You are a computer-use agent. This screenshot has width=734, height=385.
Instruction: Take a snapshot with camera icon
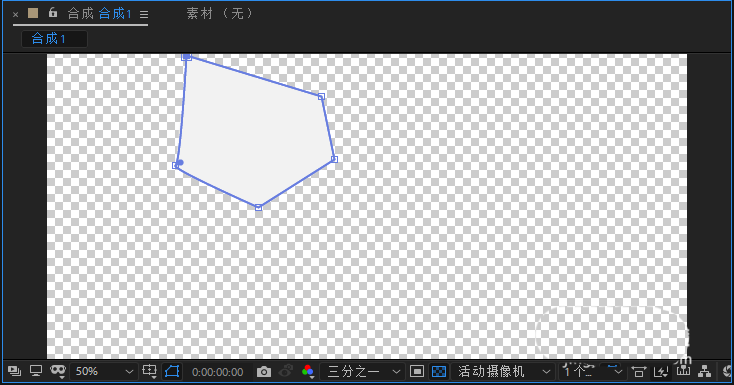point(264,372)
